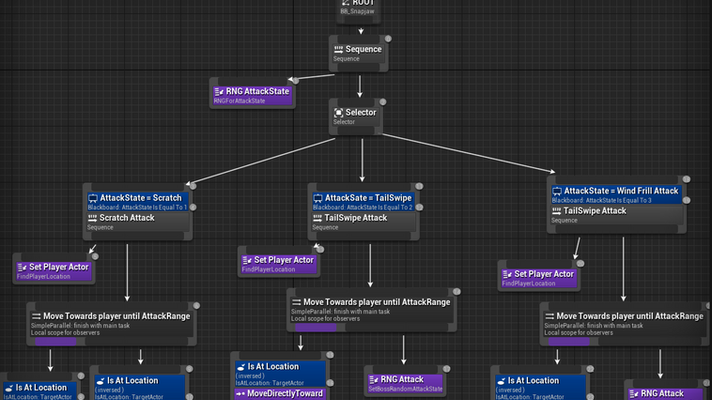Select 'Move Towards player until AttackRange' title in Scratch branch
This screenshot has width=712, height=400.
pos(117,316)
